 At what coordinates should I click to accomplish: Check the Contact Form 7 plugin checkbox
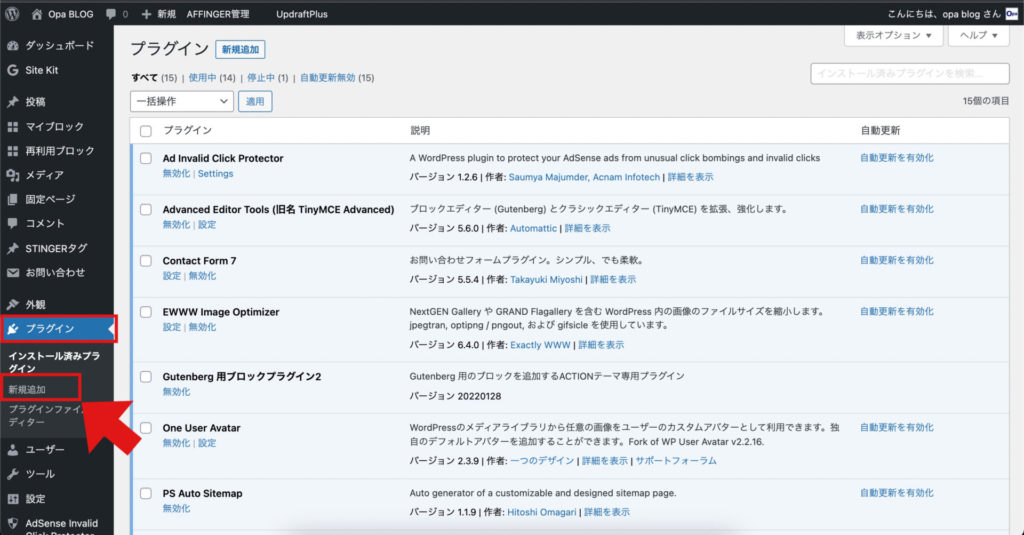click(x=146, y=261)
